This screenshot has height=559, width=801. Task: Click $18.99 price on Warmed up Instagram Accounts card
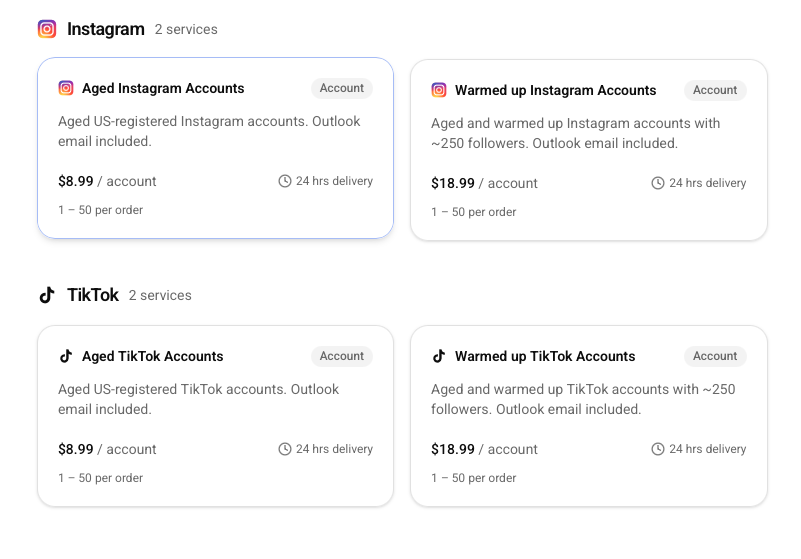pyautogui.click(x=453, y=183)
